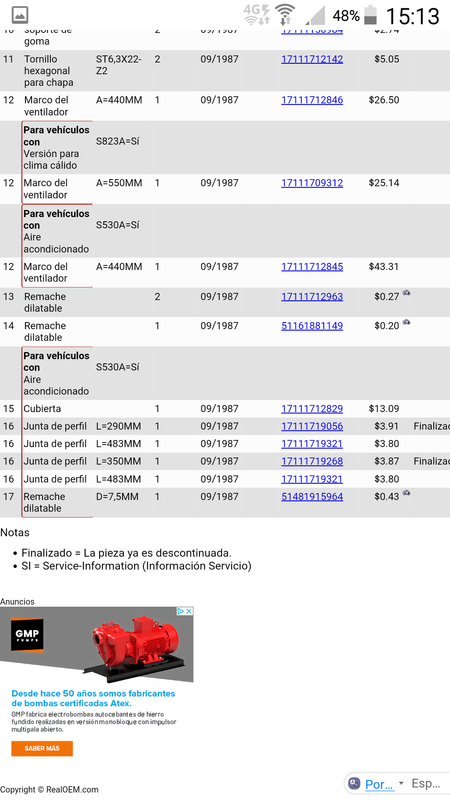The width and height of the screenshot is (450, 800).
Task: Tap the battery icon in status bar
Action: pyautogui.click(x=370, y=15)
